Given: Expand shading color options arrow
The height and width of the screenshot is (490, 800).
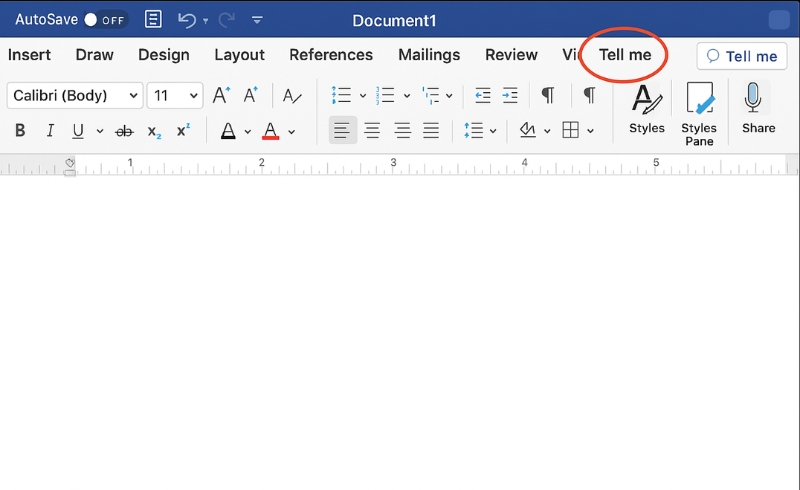Looking at the screenshot, I should (547, 131).
